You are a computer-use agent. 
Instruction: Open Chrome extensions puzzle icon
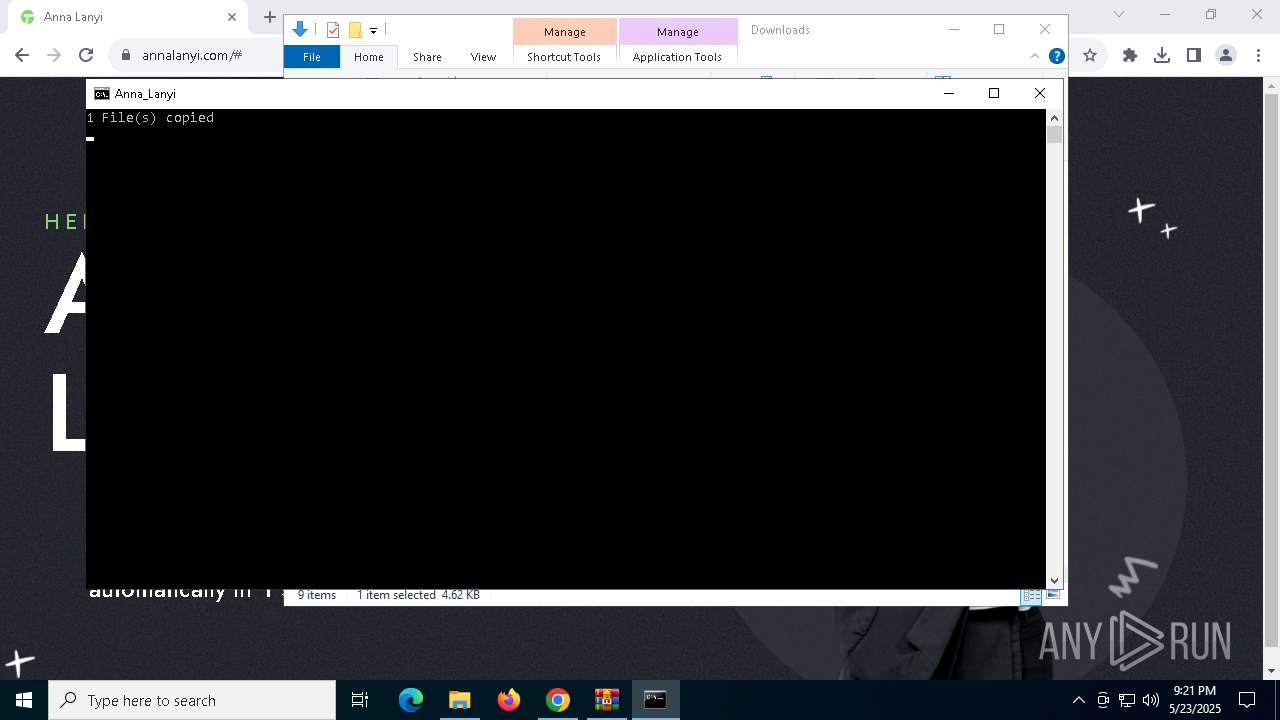pyautogui.click(x=1130, y=56)
